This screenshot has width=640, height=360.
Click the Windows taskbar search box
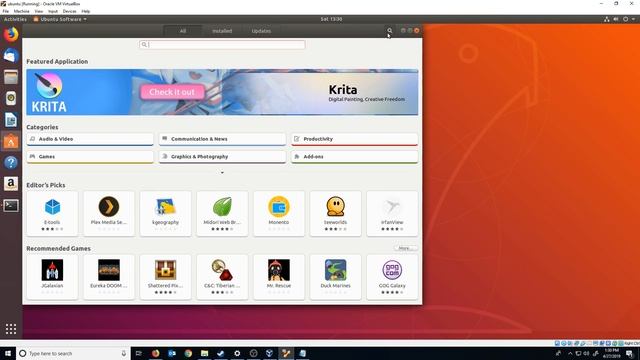pyautogui.click(x=73, y=353)
